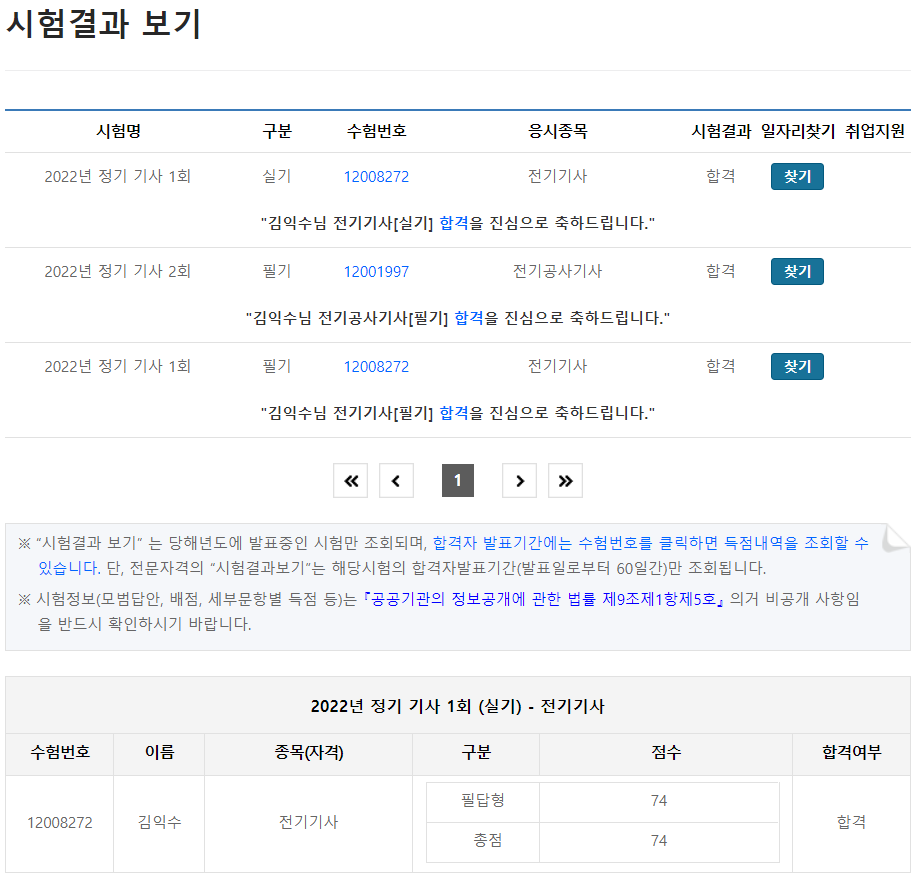
Task: Click blue 합격 in 전기기사[실기] congratulation message
Action: [x=454, y=223]
